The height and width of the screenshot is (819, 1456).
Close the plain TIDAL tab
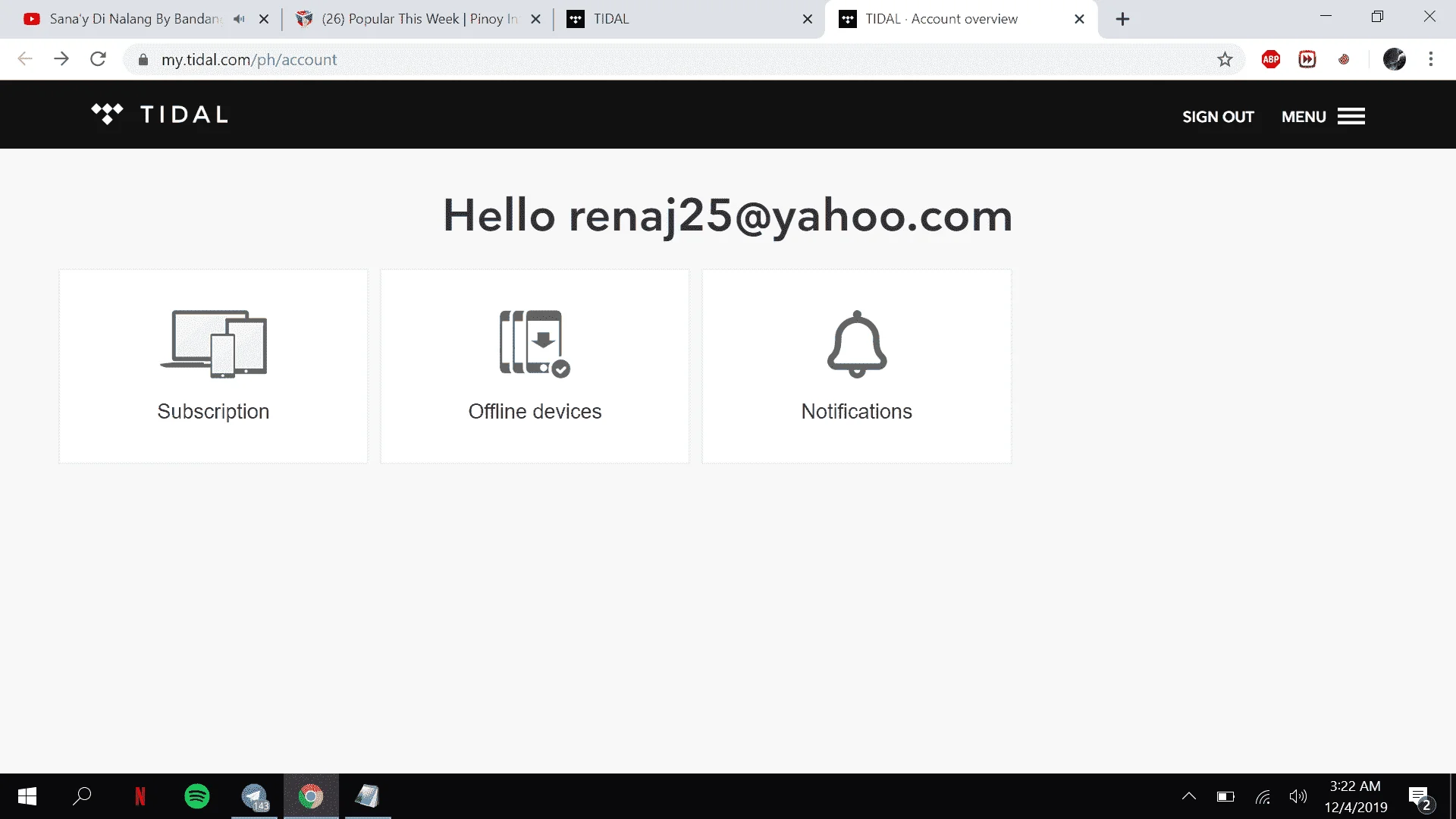[x=808, y=20]
